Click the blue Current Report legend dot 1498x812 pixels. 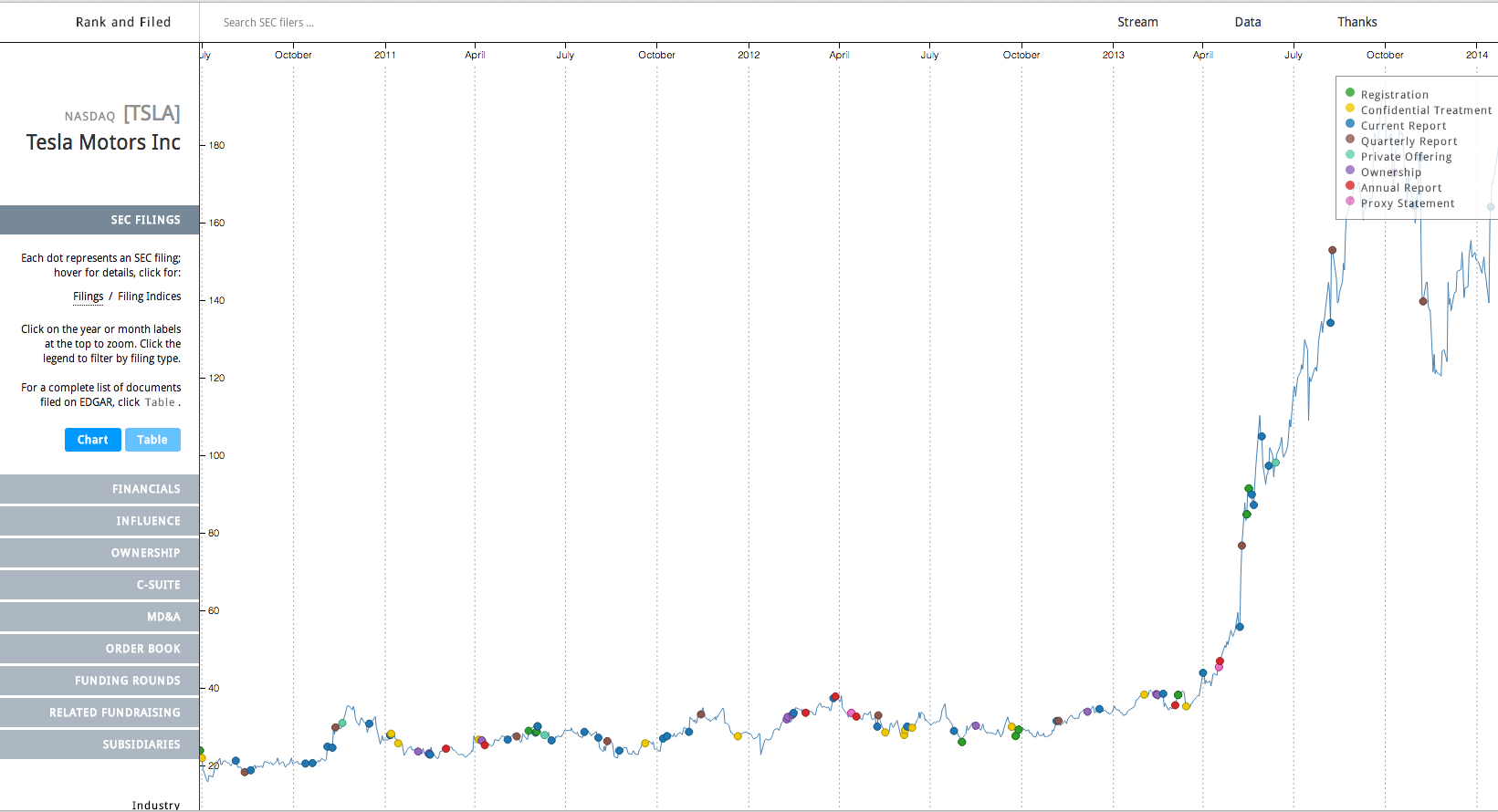point(1350,124)
